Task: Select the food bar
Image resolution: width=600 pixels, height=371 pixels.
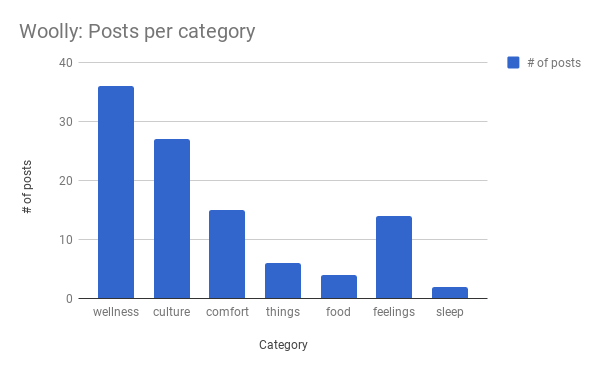Action: coord(339,287)
